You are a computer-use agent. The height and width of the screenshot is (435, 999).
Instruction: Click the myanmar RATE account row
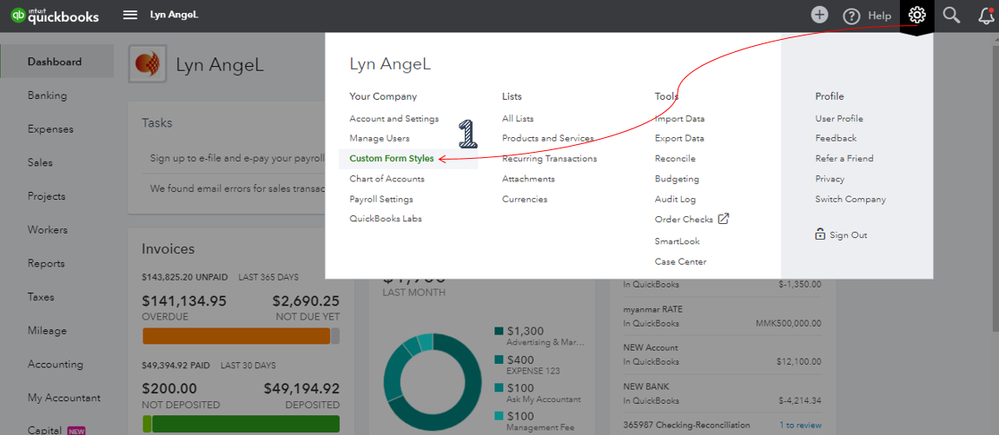point(722,316)
